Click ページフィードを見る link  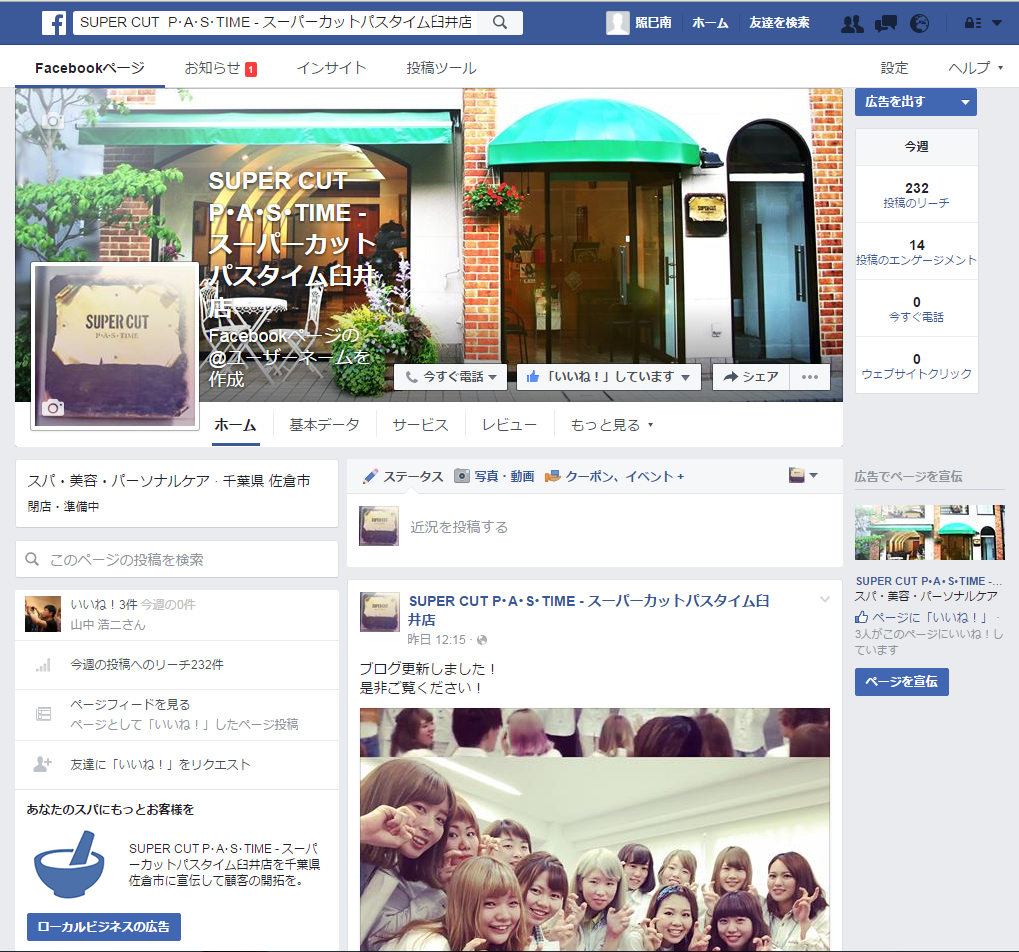tap(130, 704)
